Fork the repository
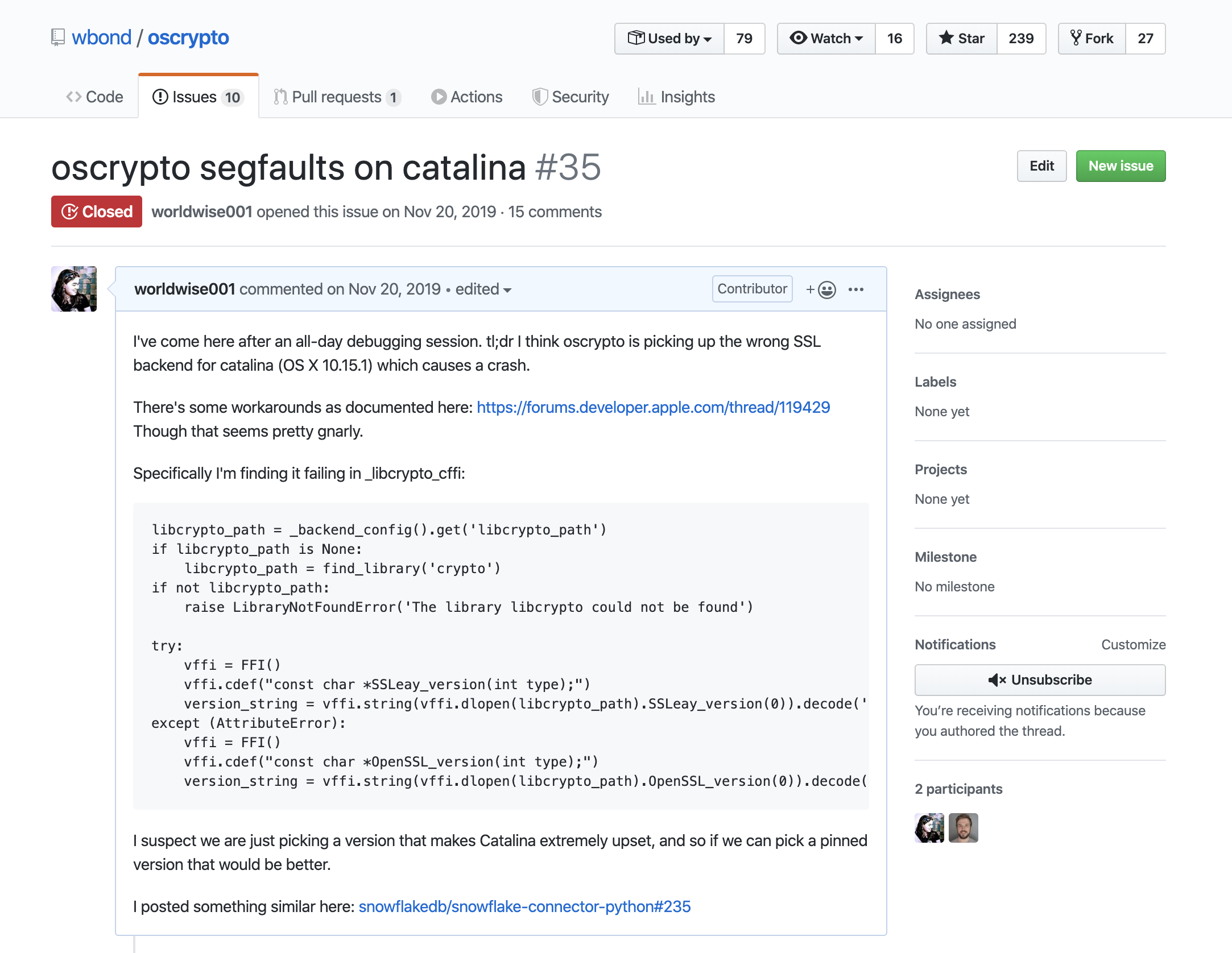 coord(1092,39)
